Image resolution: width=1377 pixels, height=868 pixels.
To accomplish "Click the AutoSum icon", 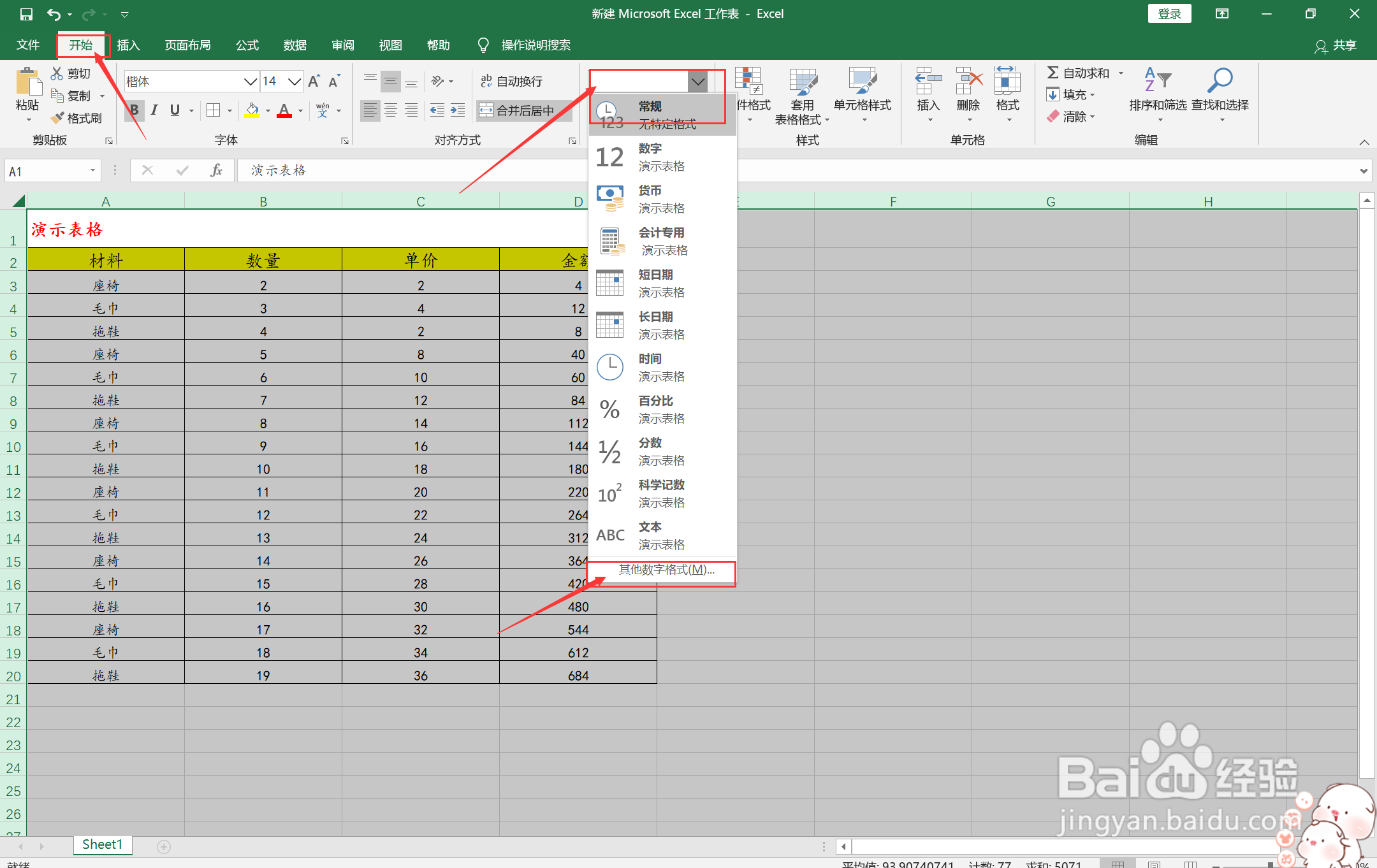I will [1053, 73].
